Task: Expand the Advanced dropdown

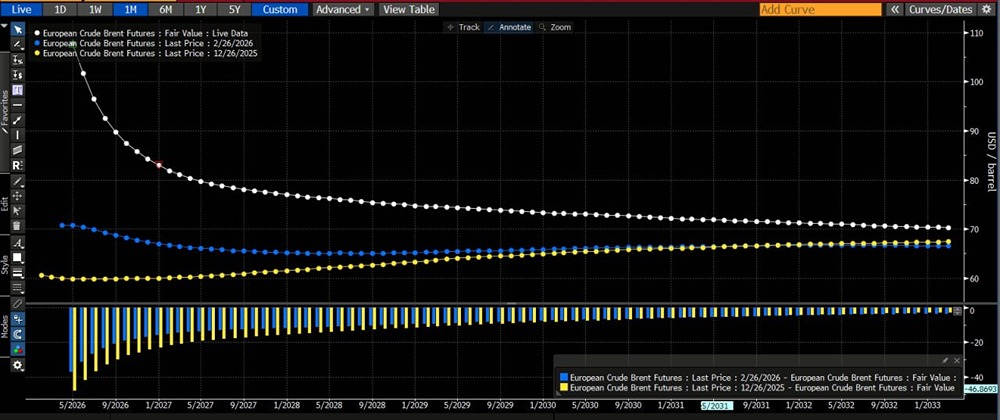Action: (x=342, y=9)
